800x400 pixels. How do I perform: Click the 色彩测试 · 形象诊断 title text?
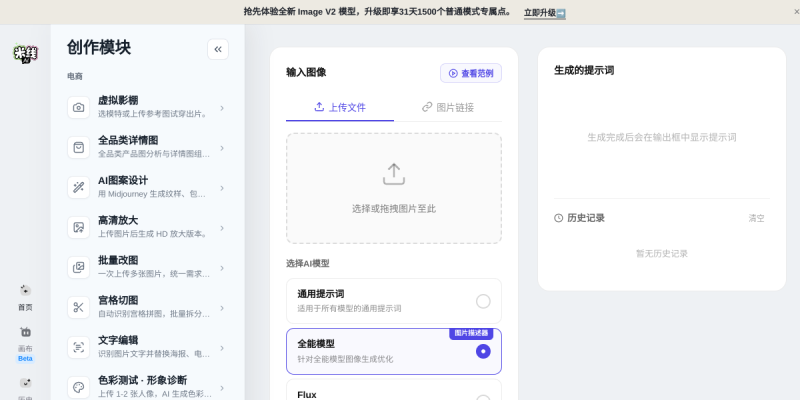pos(142,380)
